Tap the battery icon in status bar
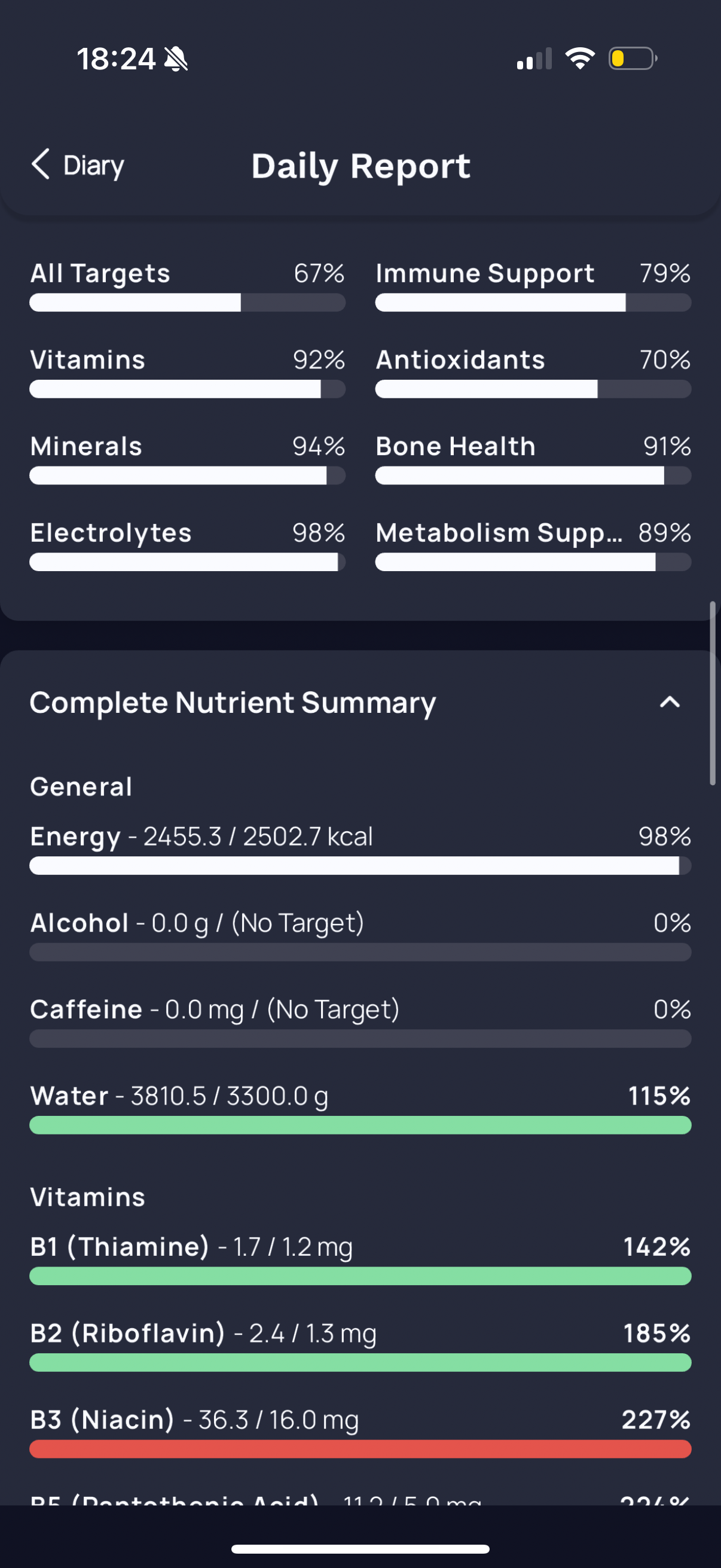 [633, 59]
